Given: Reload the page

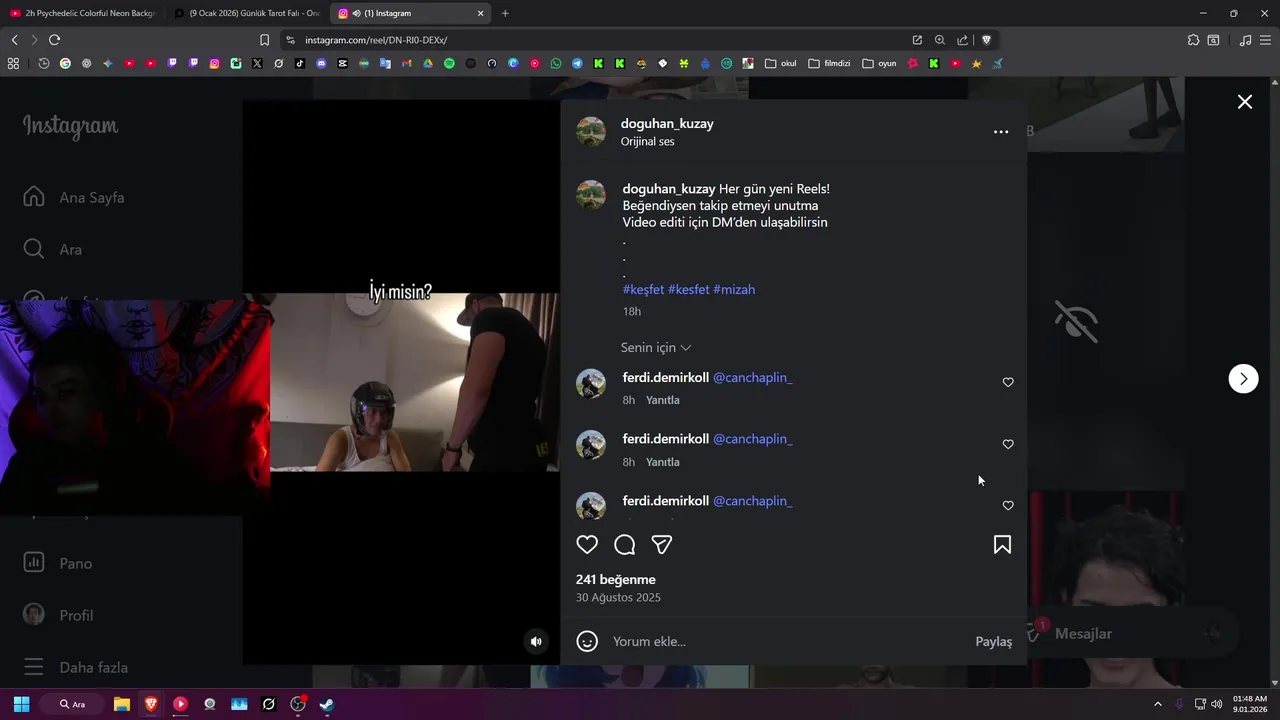Looking at the screenshot, I should click(x=54, y=40).
